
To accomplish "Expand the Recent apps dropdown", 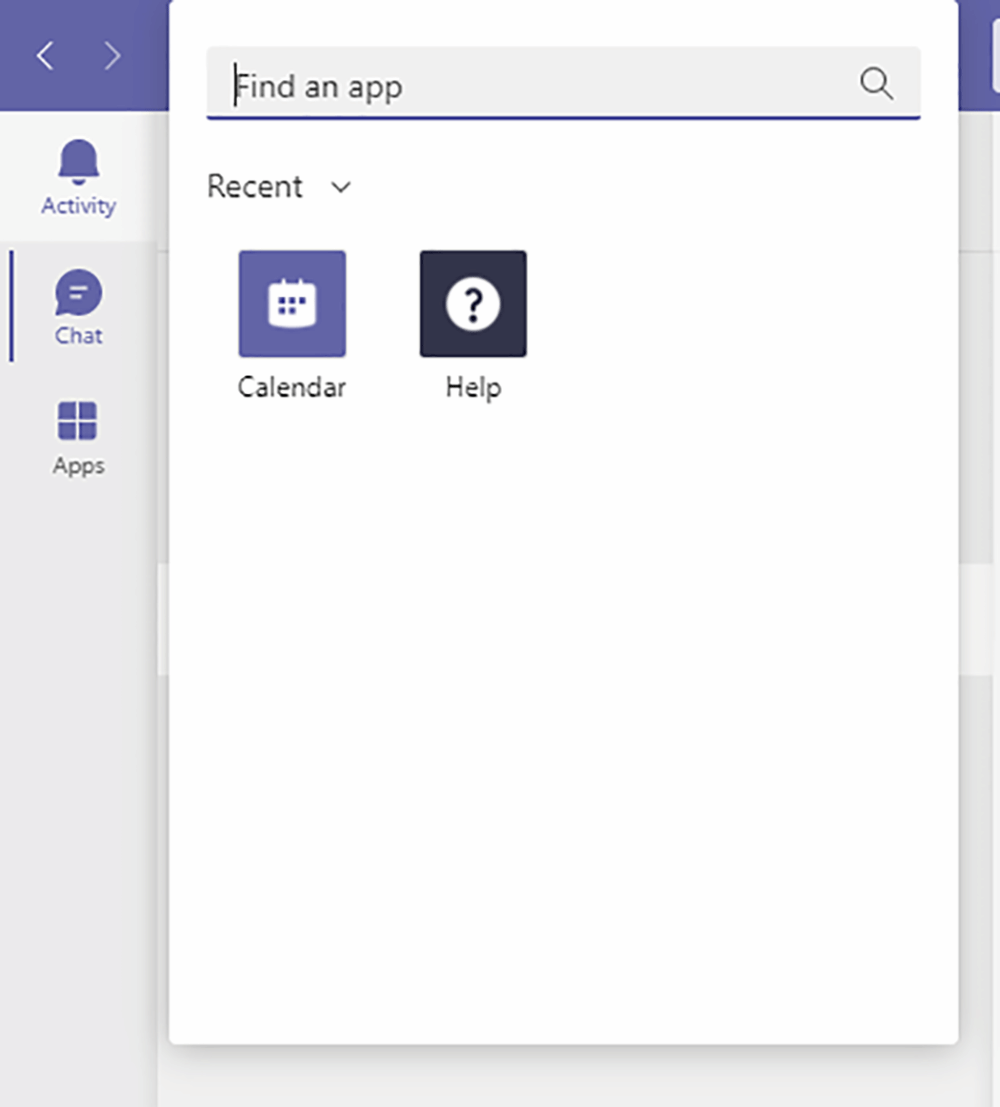I will tap(340, 187).
